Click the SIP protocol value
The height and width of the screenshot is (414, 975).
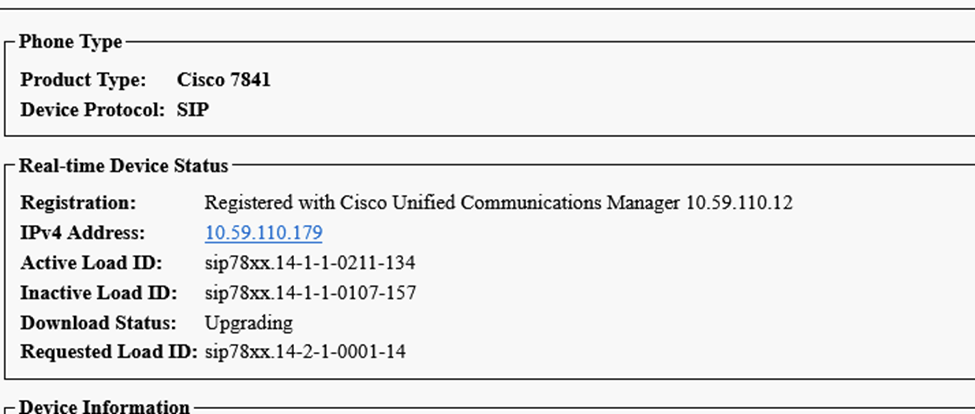(x=191, y=110)
